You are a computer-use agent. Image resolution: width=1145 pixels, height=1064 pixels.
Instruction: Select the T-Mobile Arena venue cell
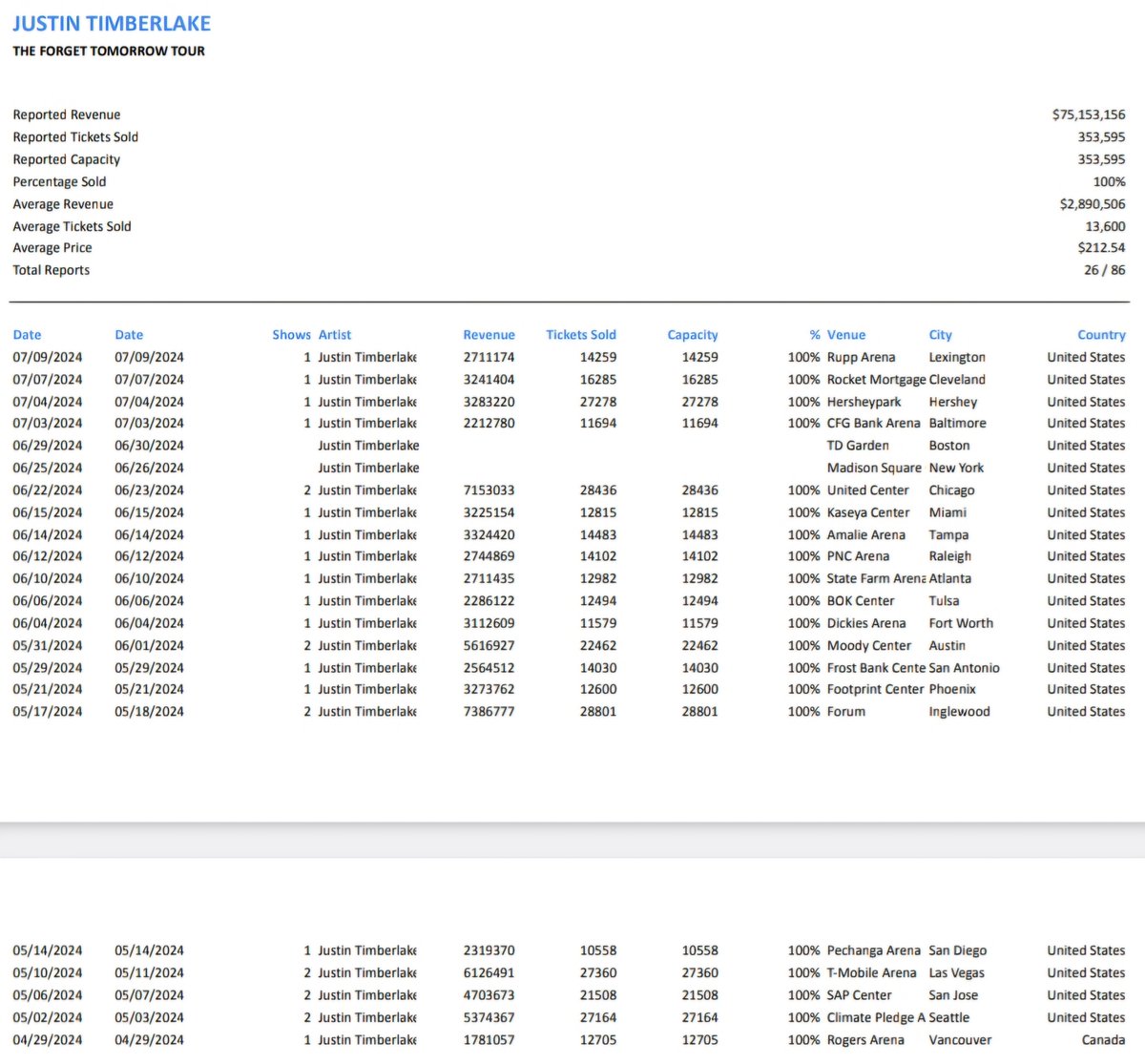click(871, 973)
